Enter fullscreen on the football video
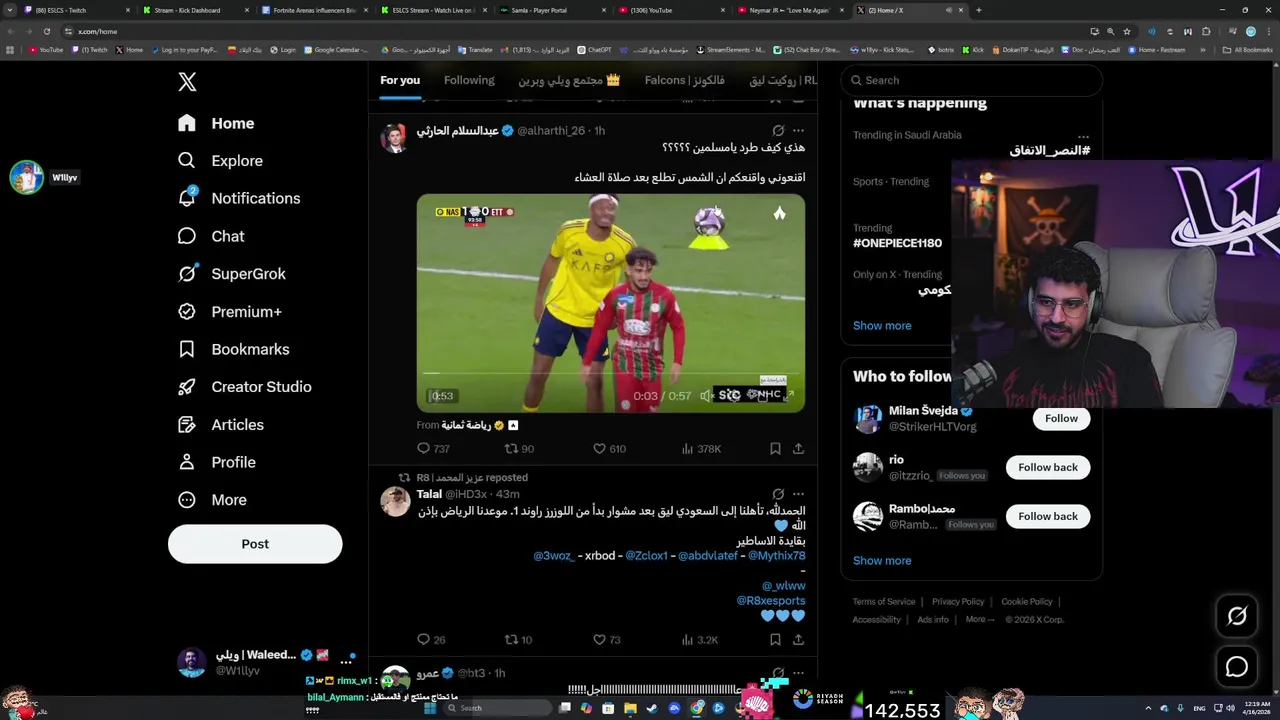 pos(788,396)
